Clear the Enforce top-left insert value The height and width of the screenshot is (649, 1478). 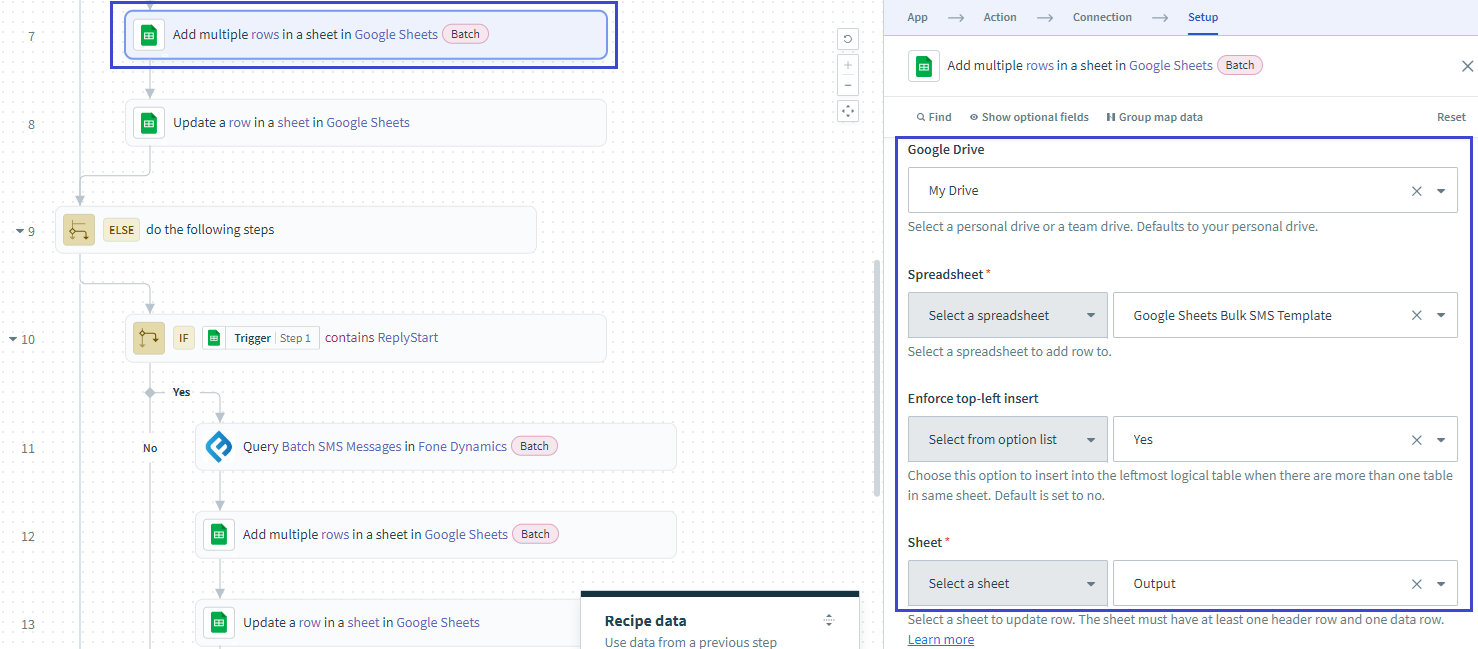tap(1416, 440)
